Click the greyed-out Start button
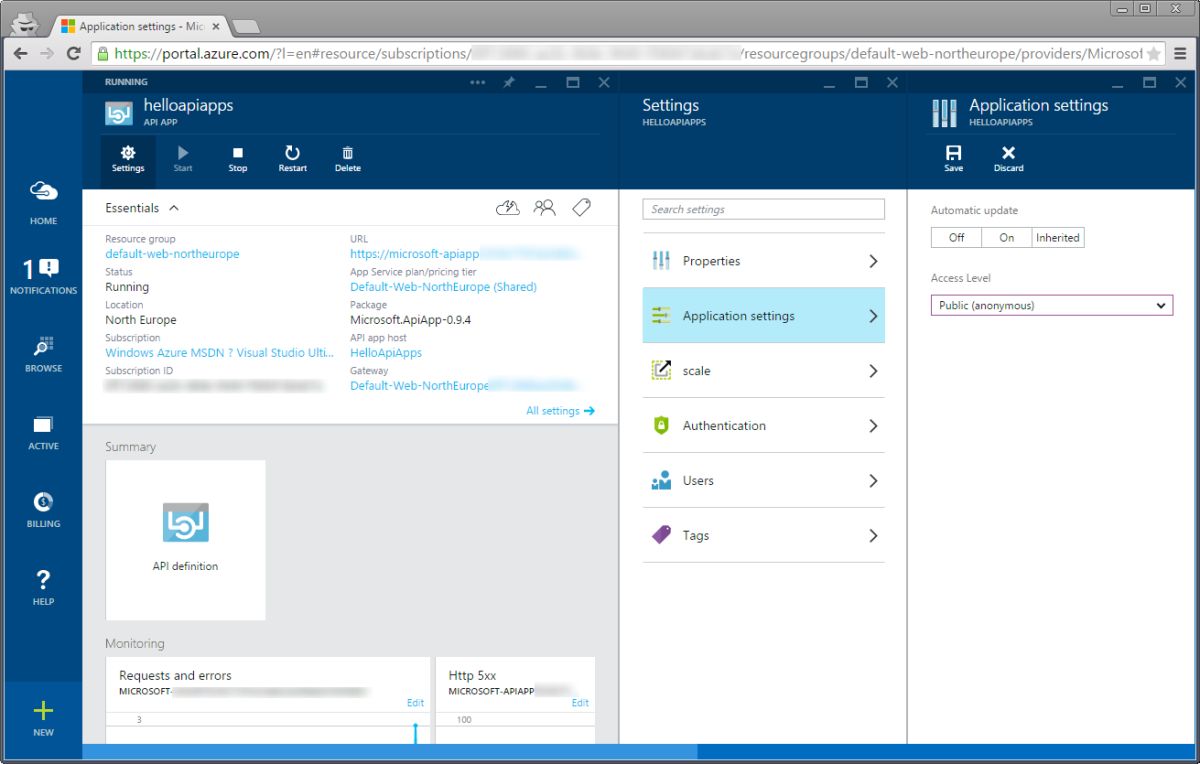 [x=183, y=159]
